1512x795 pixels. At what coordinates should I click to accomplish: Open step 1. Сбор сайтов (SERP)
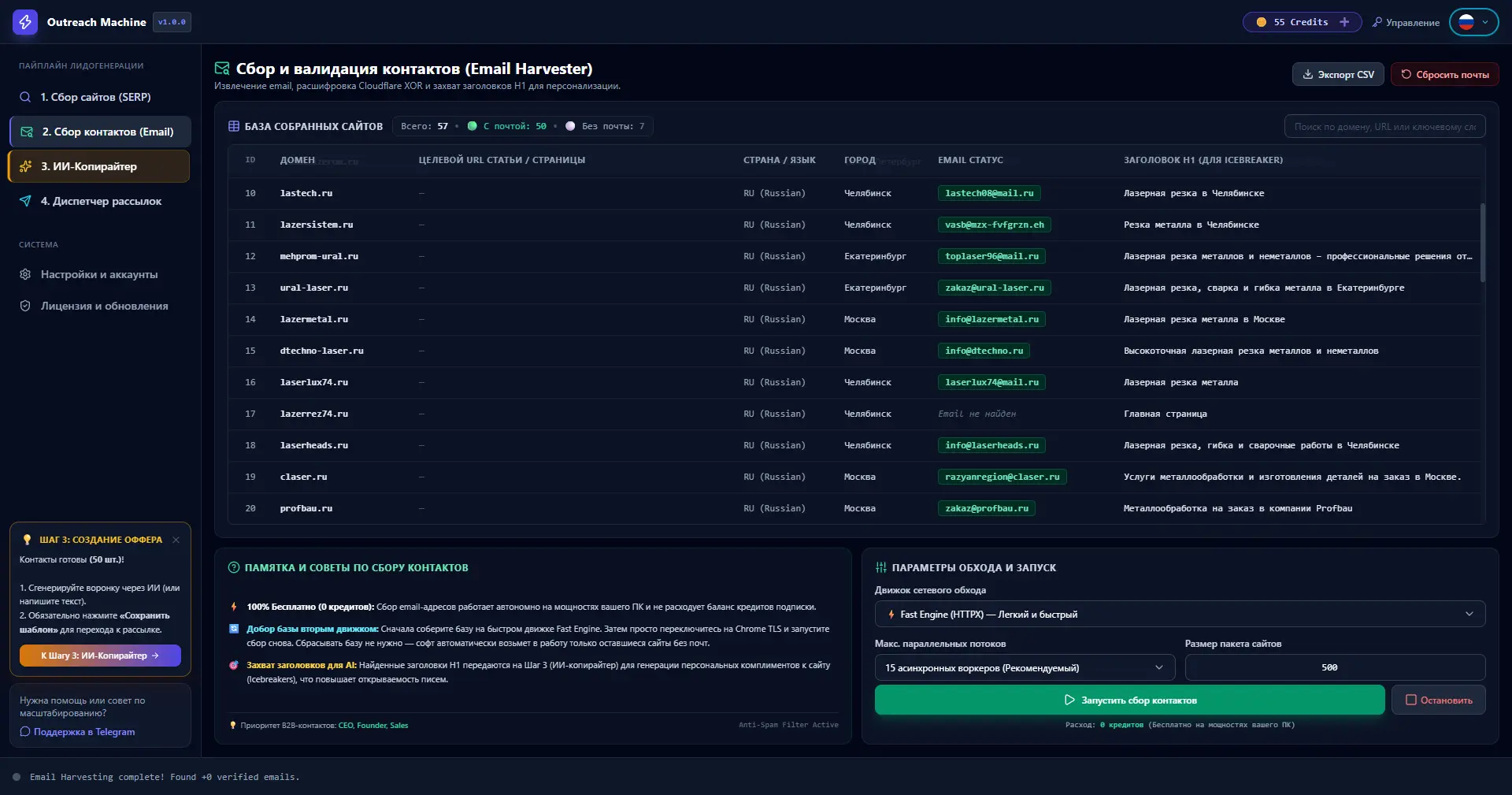pos(100,97)
